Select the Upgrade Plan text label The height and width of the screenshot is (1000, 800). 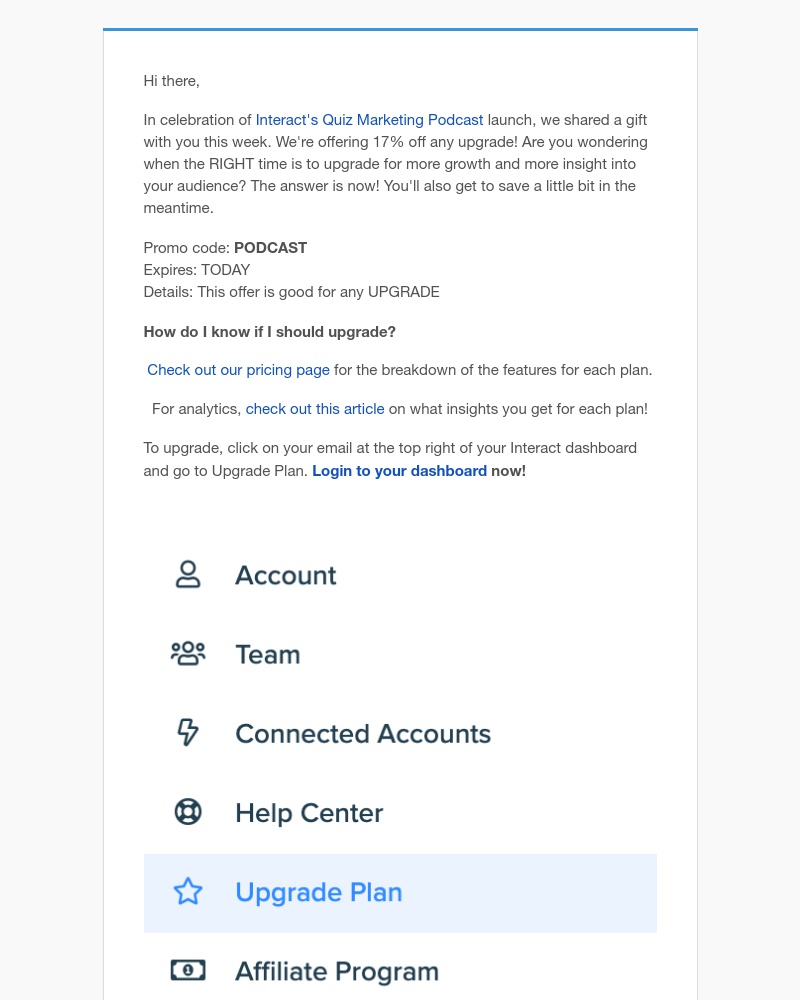pyautogui.click(x=319, y=892)
